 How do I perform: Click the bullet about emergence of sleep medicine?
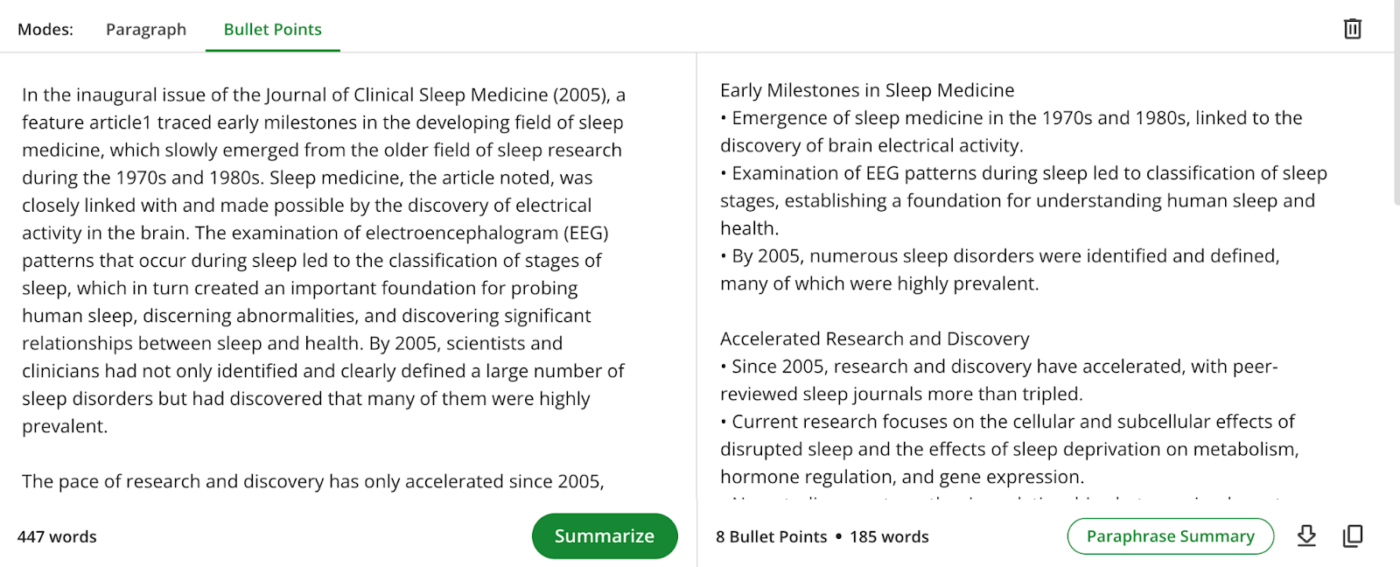click(x=1011, y=132)
